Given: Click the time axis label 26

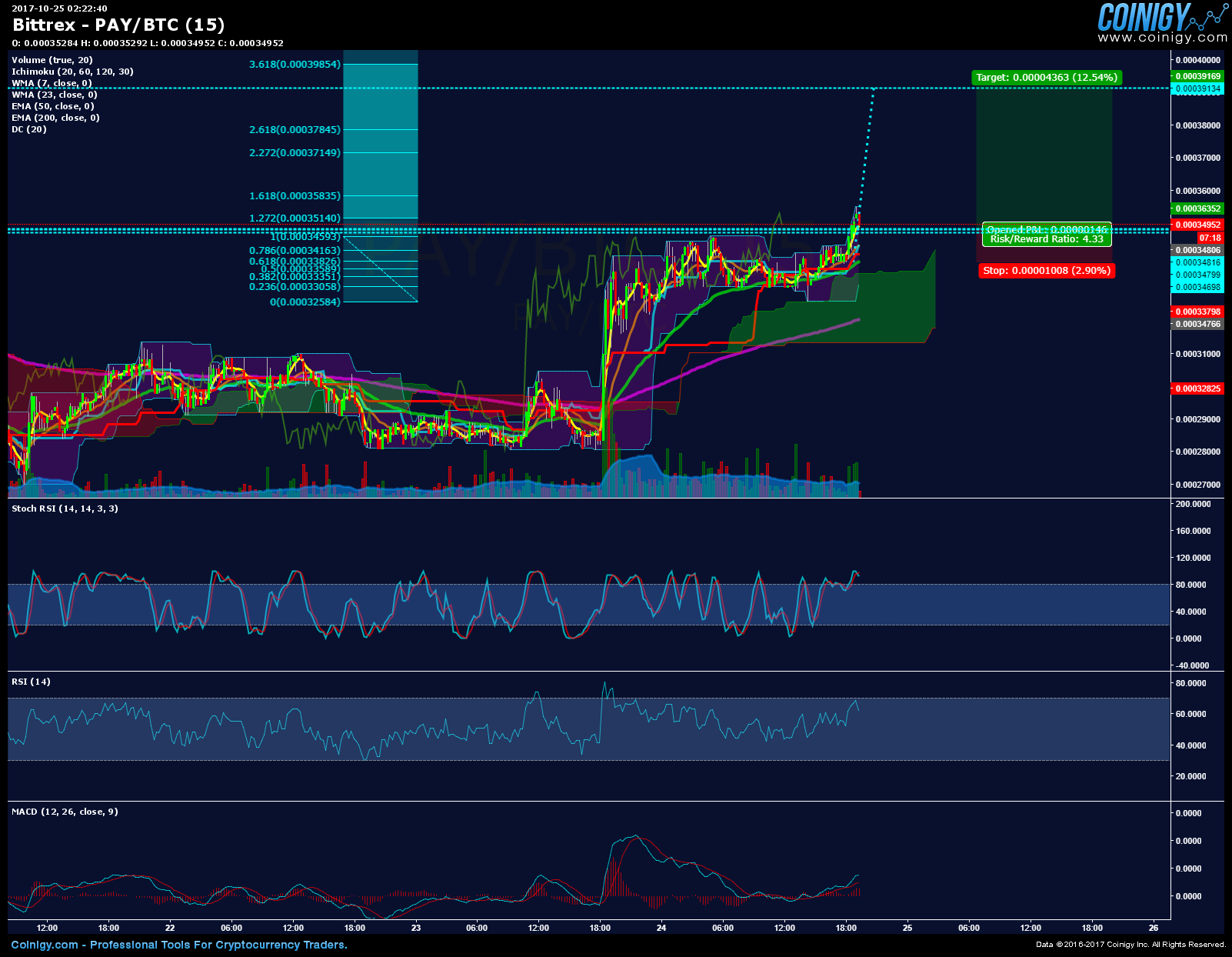Looking at the screenshot, I should (1154, 928).
